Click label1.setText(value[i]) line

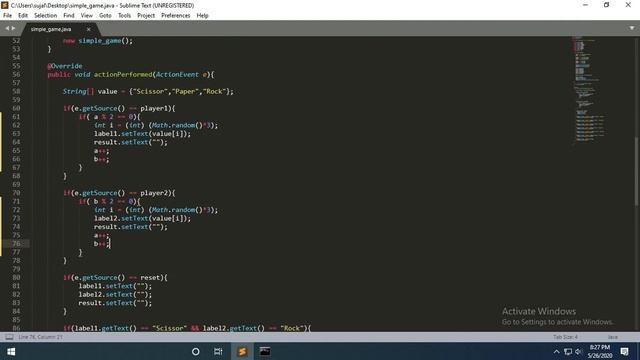click(142, 133)
